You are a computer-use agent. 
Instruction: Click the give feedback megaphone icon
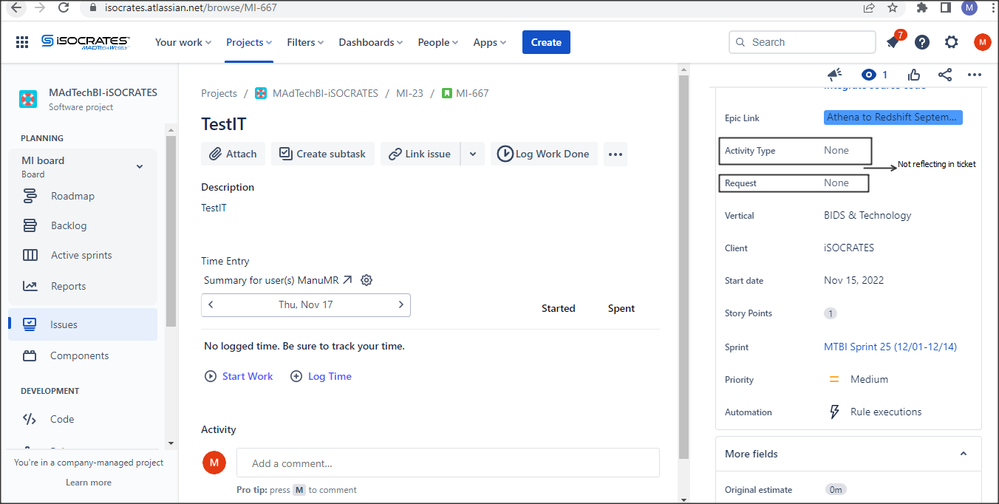835,75
